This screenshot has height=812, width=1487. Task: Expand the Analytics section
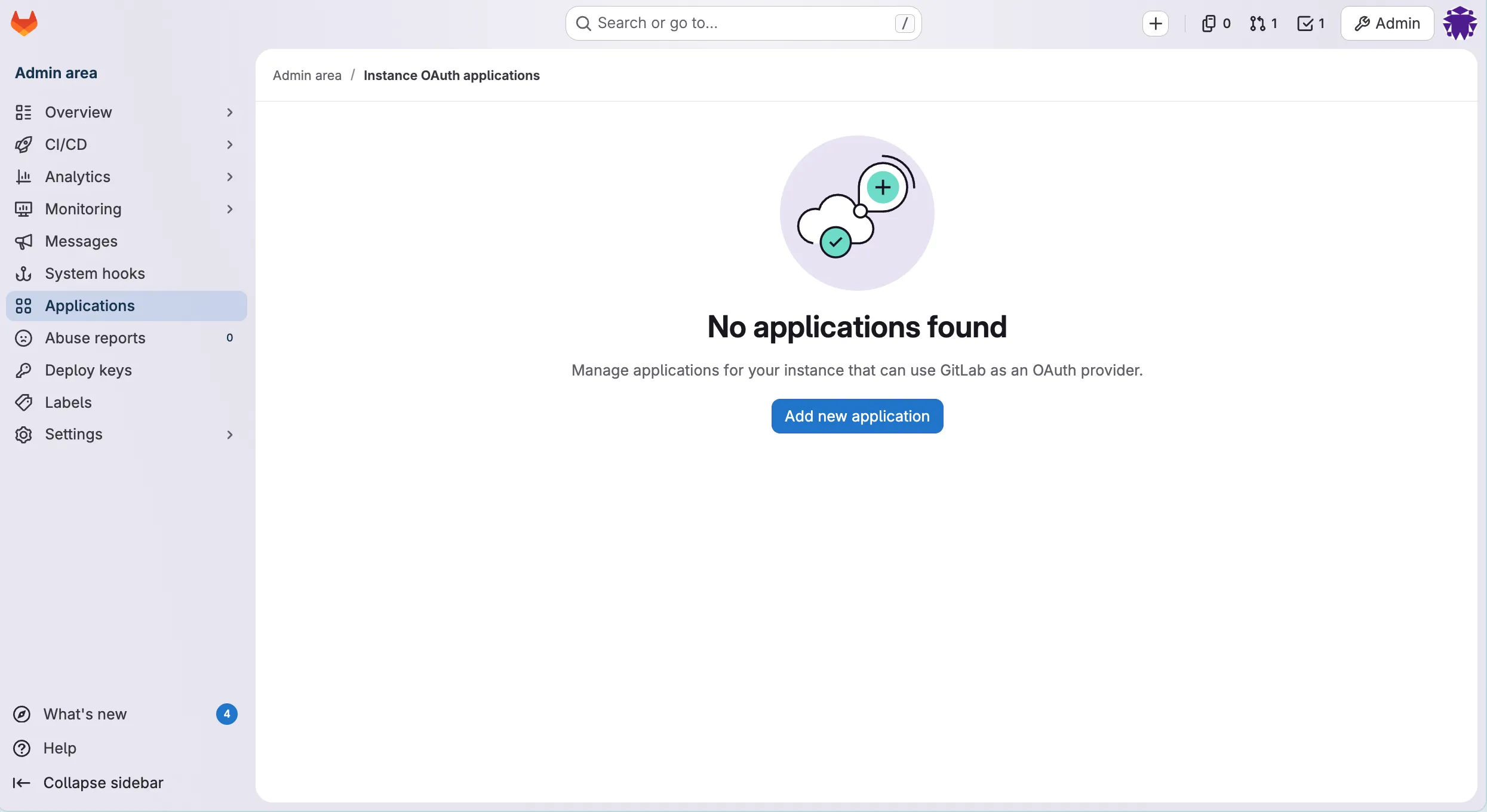click(x=230, y=177)
